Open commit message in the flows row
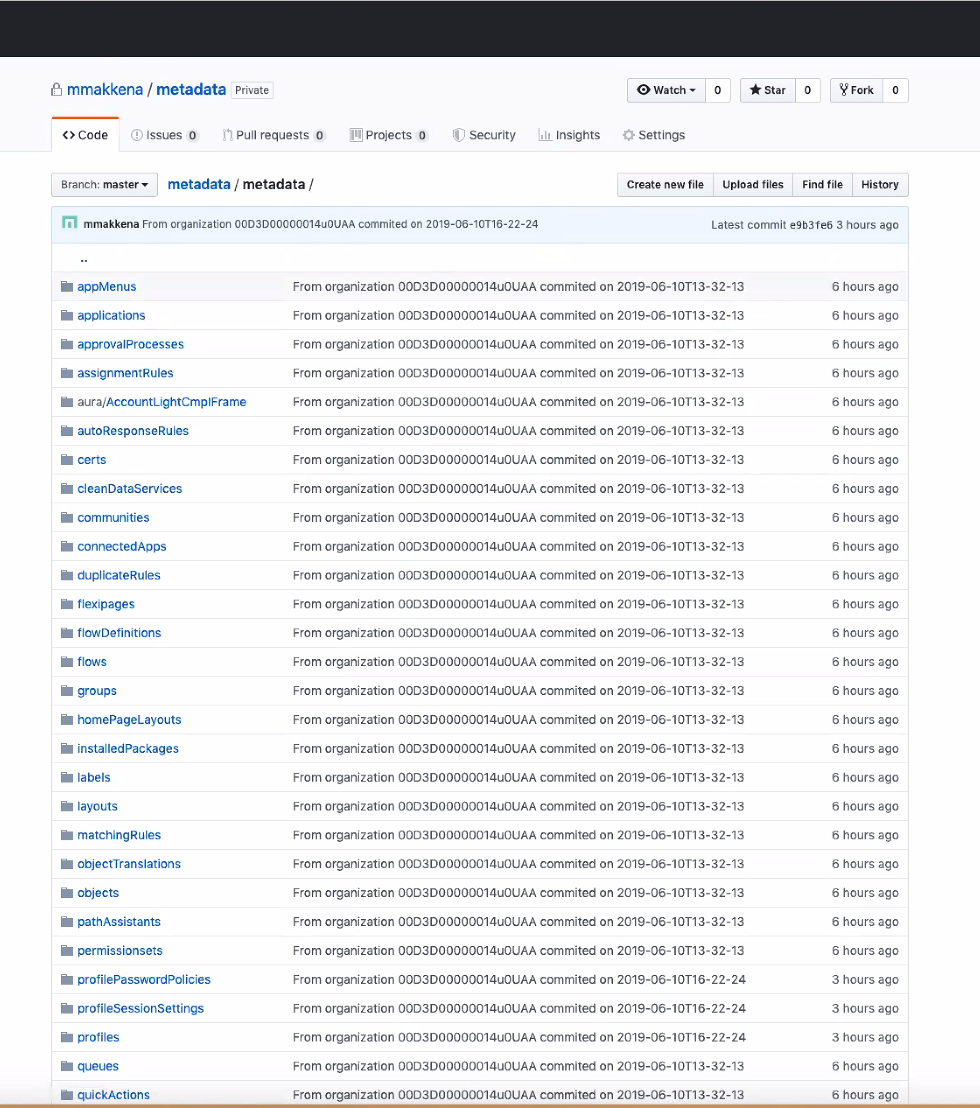 pyautogui.click(x=518, y=661)
